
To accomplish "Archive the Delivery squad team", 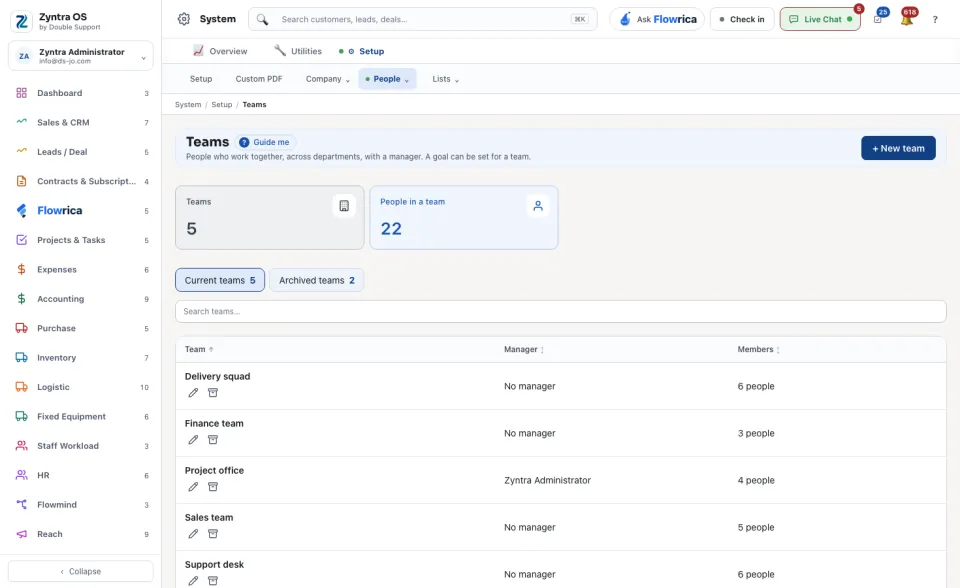I will tap(212, 393).
